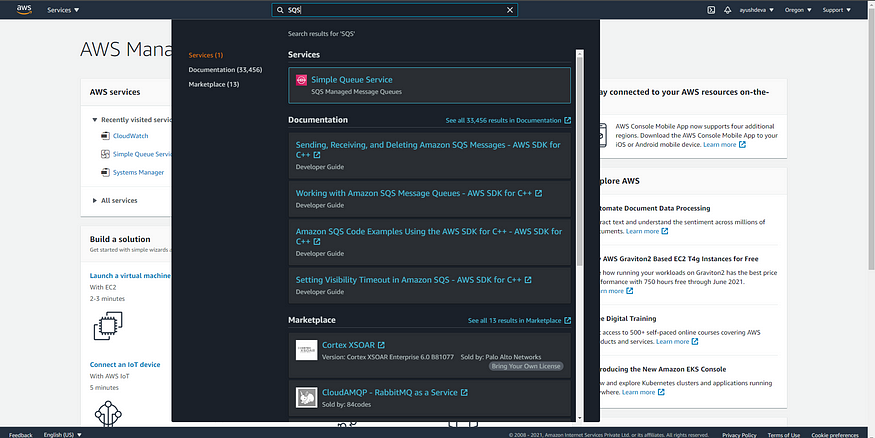
Task: Open the notifications bell
Action: (728, 10)
